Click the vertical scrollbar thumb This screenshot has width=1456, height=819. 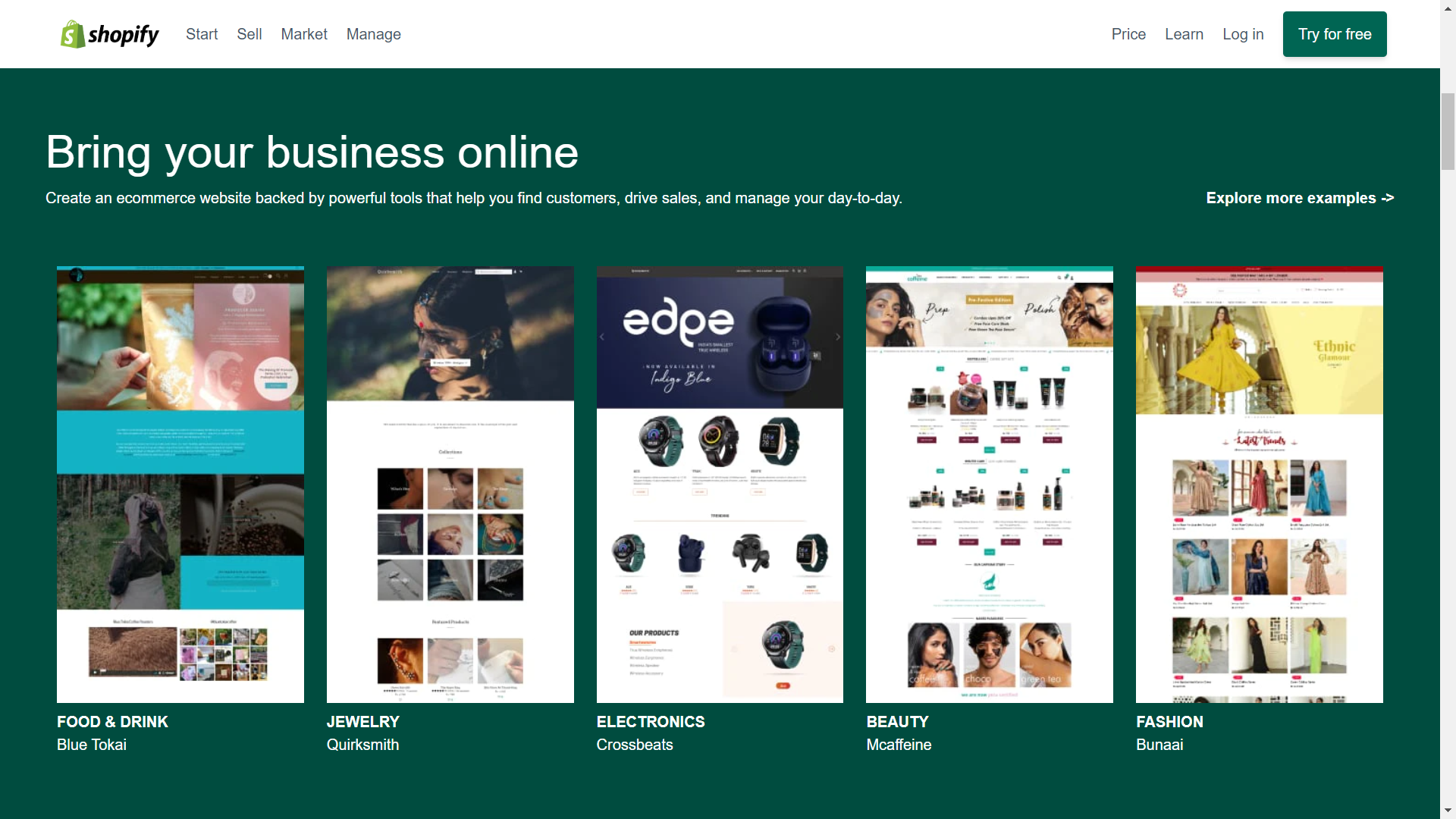click(1448, 131)
